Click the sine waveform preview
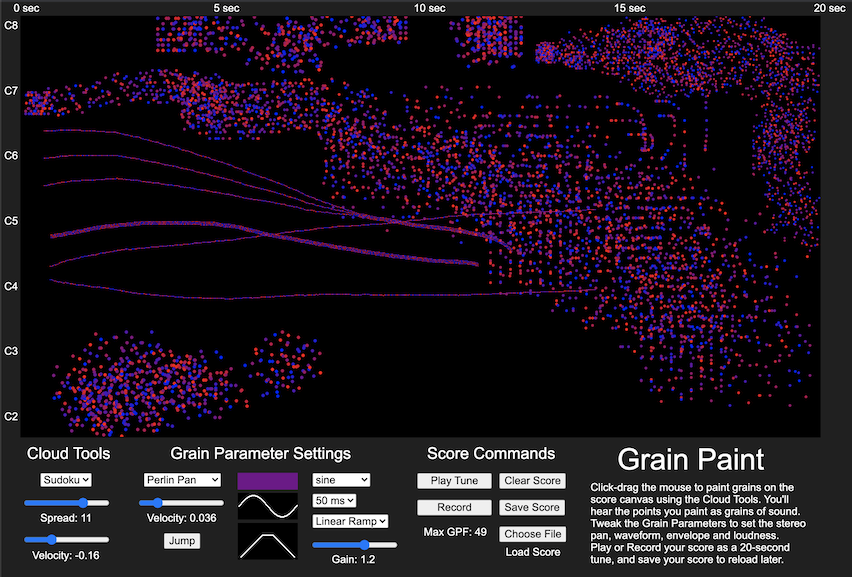852x577 pixels. [268, 506]
